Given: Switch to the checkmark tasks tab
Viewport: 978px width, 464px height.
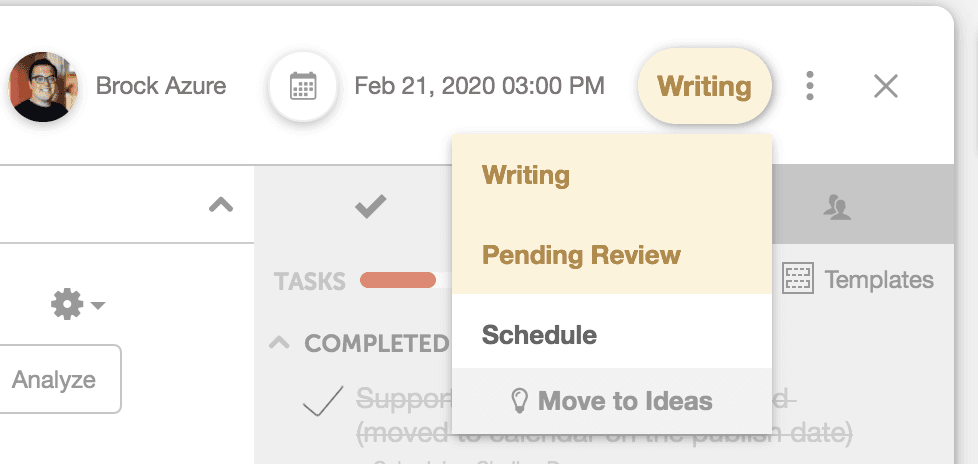Looking at the screenshot, I should (x=370, y=206).
